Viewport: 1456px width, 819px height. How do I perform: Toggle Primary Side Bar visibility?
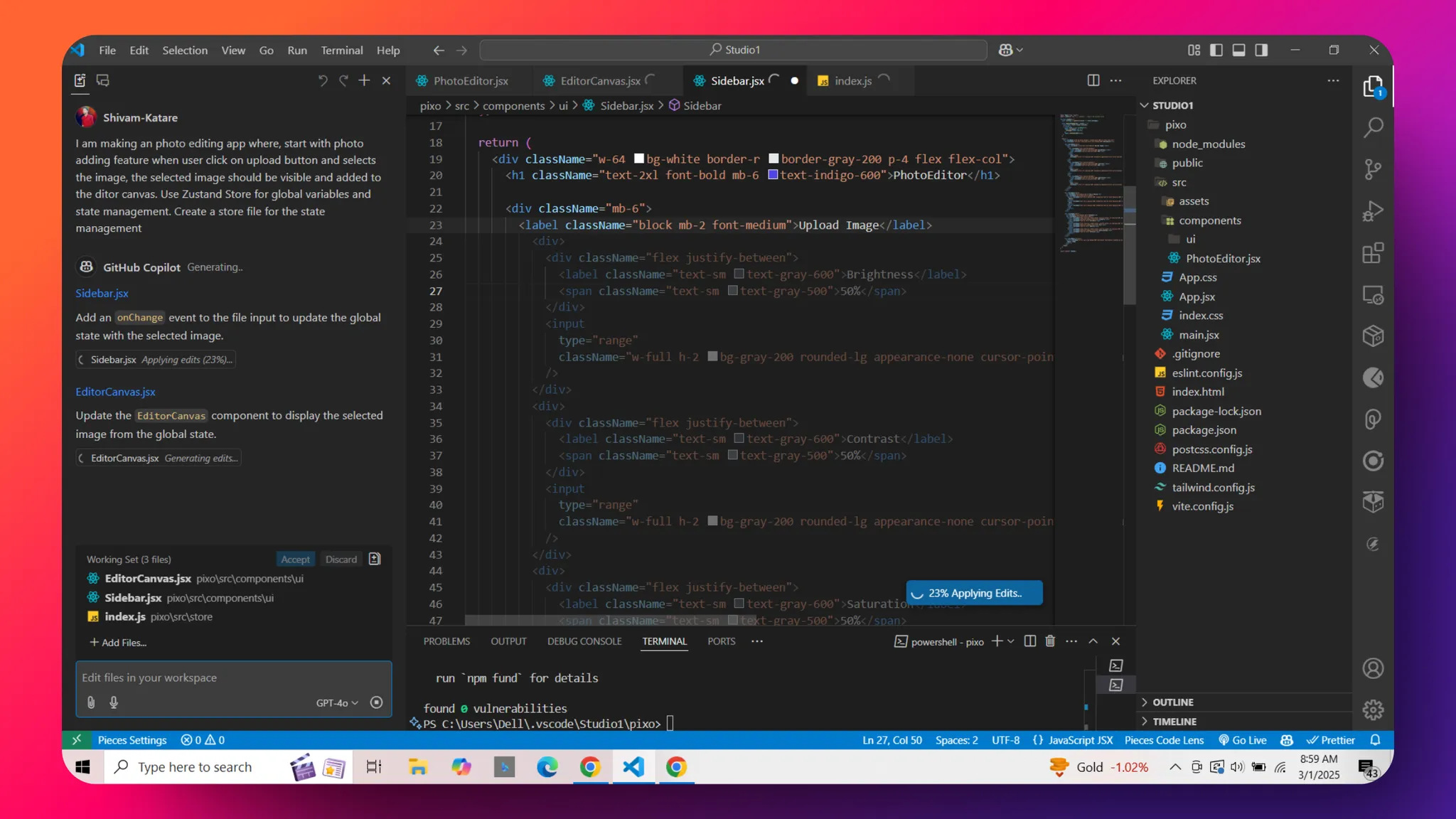tap(1216, 50)
